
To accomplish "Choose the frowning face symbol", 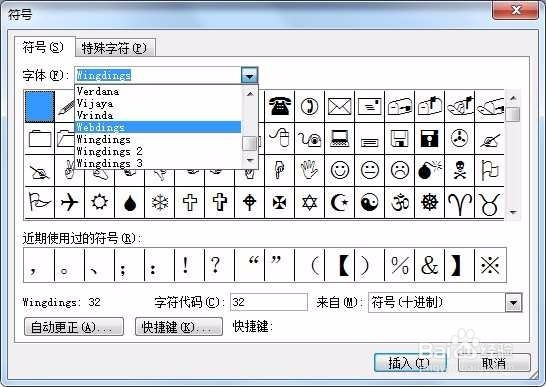I will coord(399,170).
